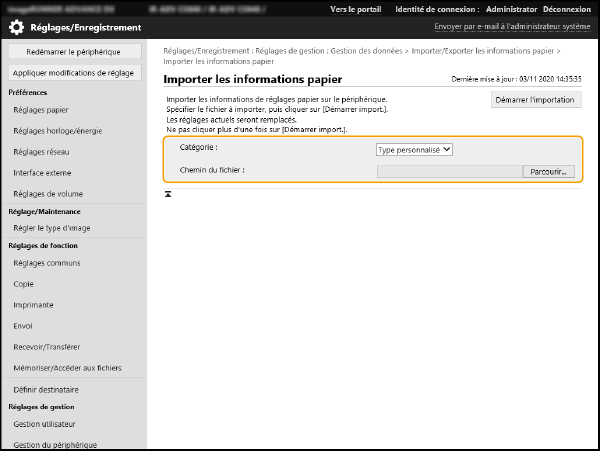Click Redémarrer le périphérique button

[73, 51]
